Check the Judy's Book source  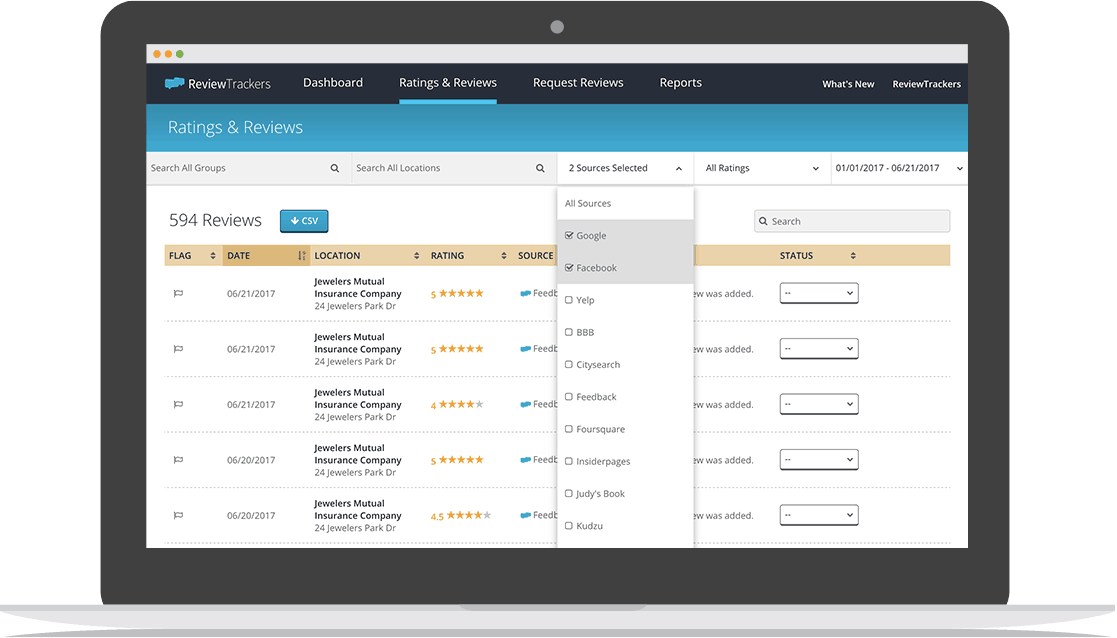click(569, 493)
